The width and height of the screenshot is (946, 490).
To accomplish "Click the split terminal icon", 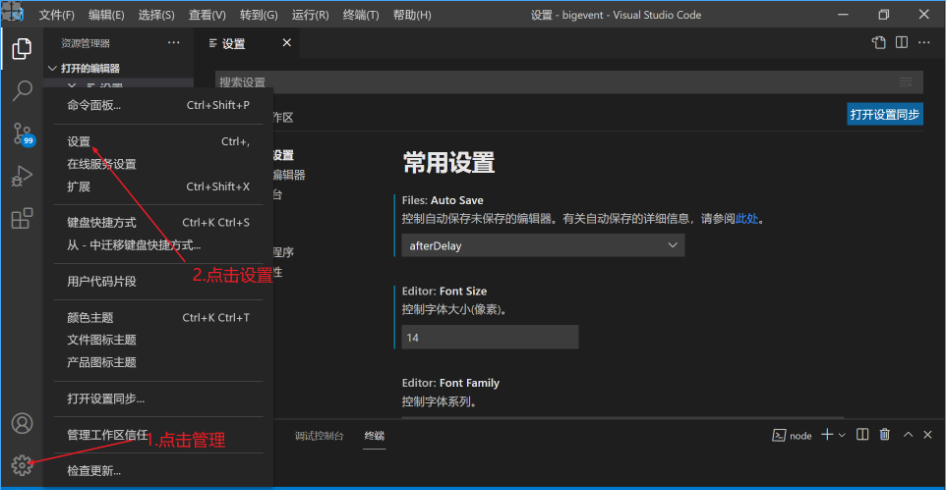I will (863, 435).
